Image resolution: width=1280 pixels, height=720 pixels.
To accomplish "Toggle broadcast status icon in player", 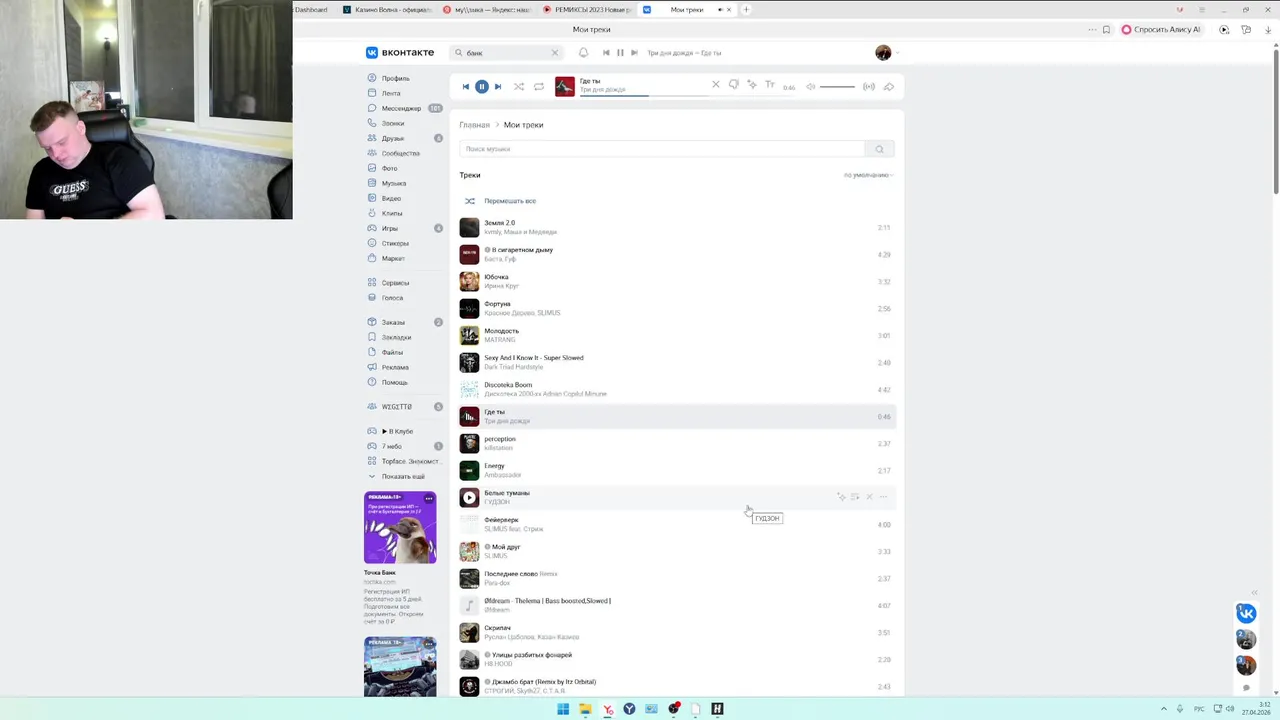I will pyautogui.click(x=869, y=87).
